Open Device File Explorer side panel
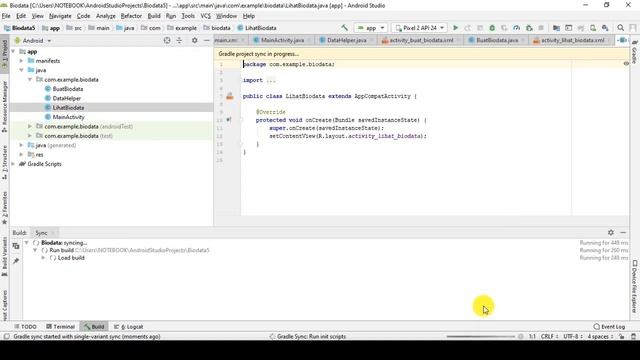 coord(635,287)
